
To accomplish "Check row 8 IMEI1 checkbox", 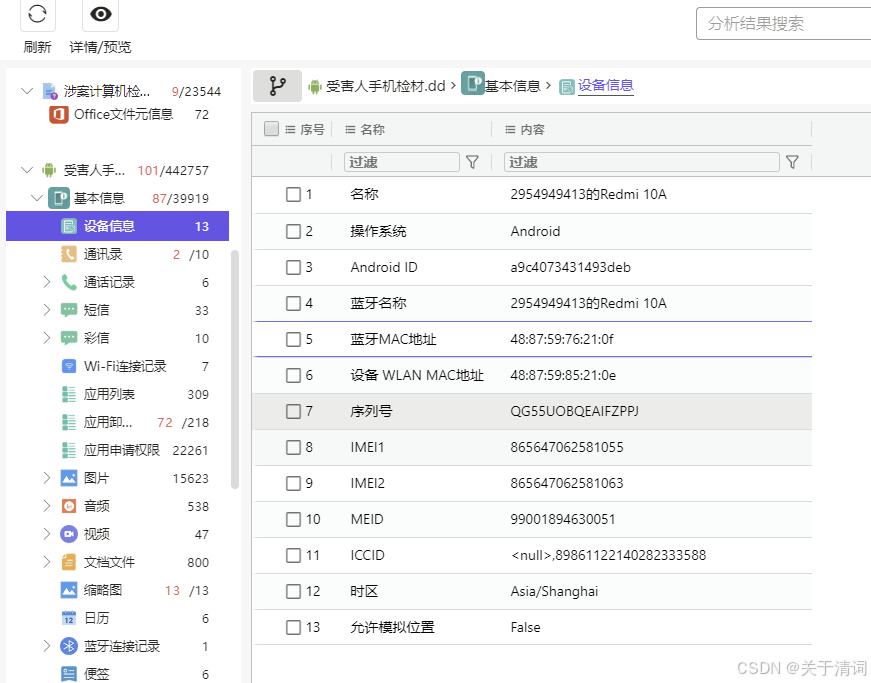I will (293, 447).
